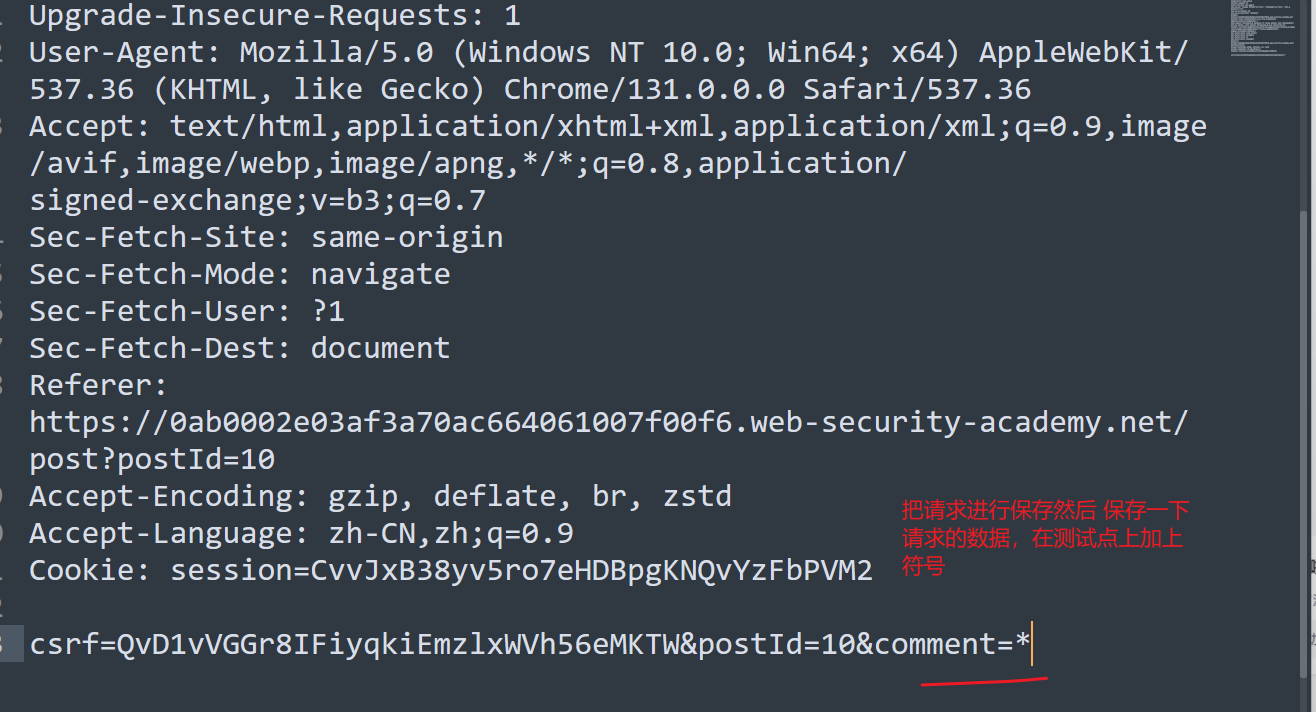Click signed-exchange;v=b3;q=0.7 text
Screen dimensions: 1316x712
tap(257, 201)
